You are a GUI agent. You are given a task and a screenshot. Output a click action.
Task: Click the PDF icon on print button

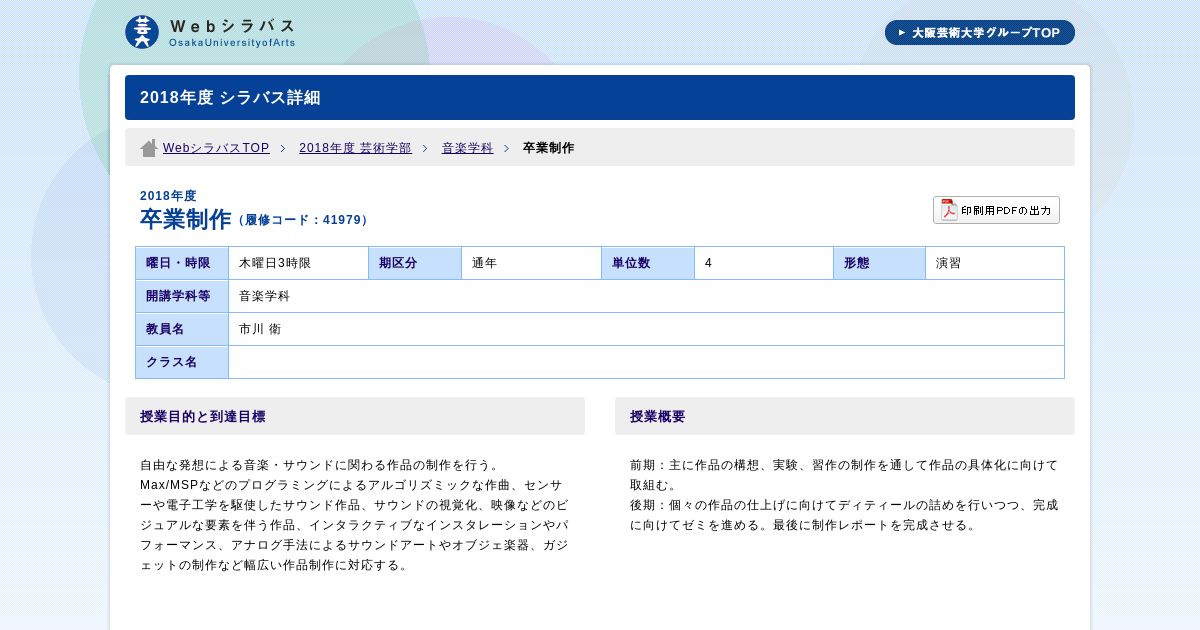pyautogui.click(x=949, y=210)
